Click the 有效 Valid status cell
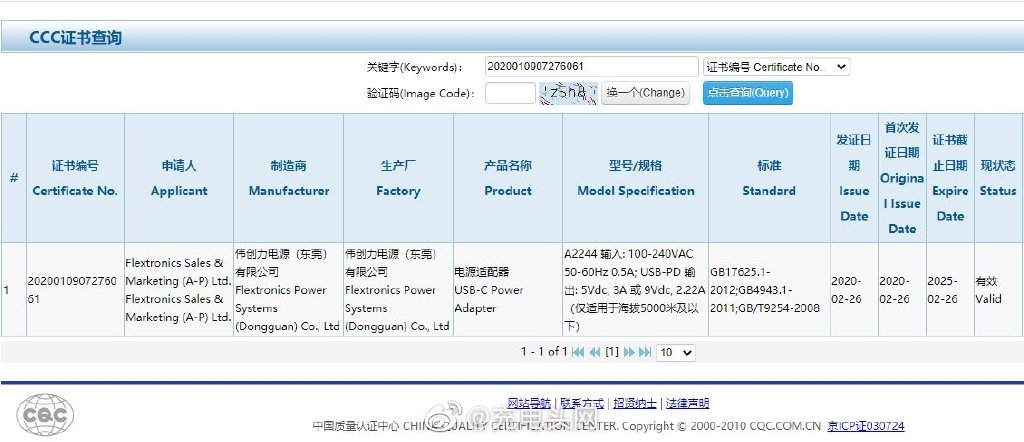The height and width of the screenshot is (442, 1024). [x=998, y=290]
